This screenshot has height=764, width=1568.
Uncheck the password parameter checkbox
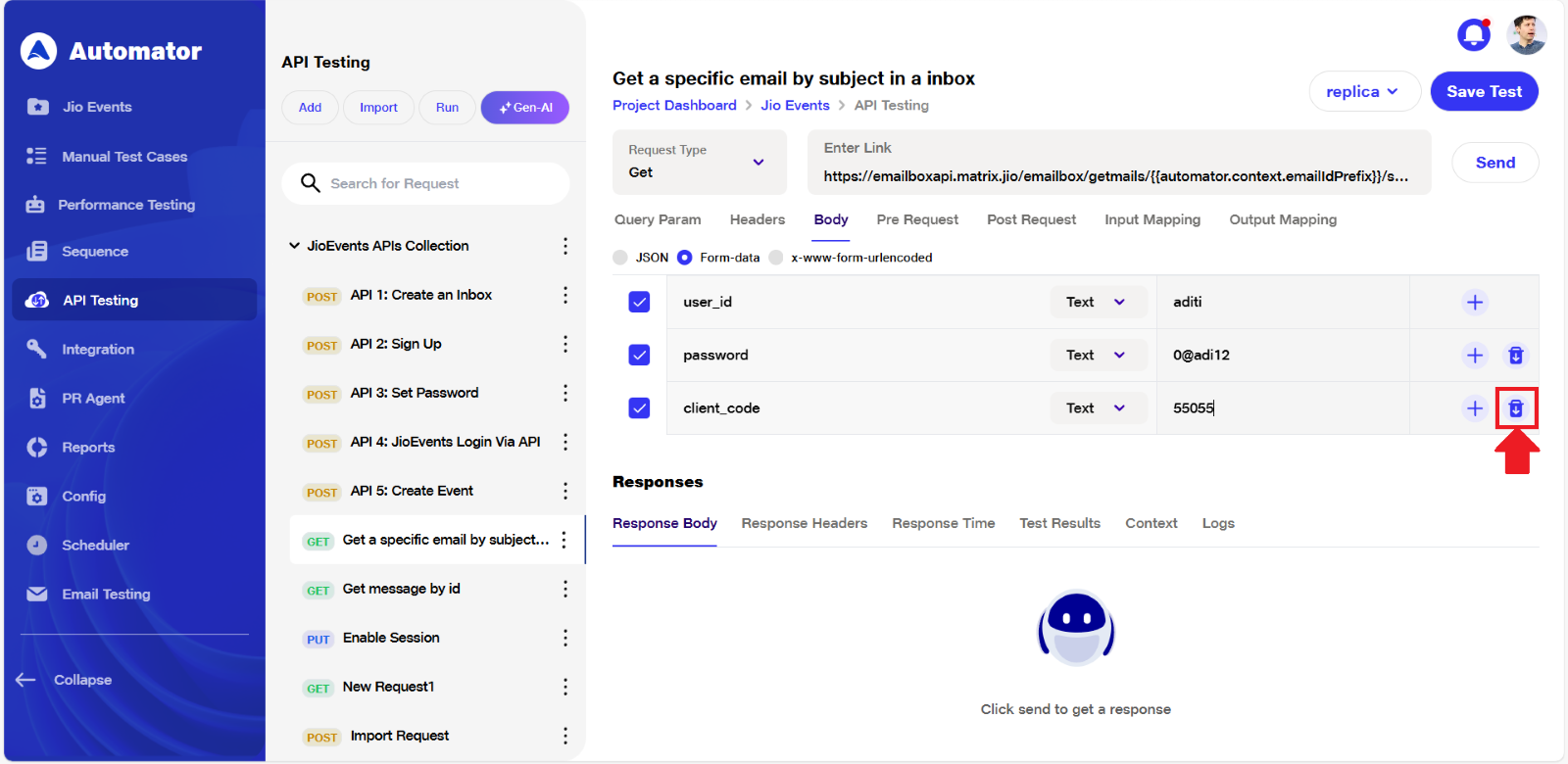coord(639,356)
